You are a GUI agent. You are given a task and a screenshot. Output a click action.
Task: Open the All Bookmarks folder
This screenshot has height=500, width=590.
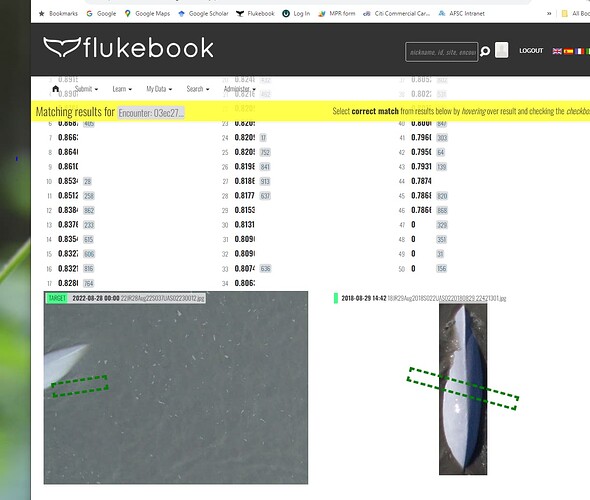[x=576, y=14]
